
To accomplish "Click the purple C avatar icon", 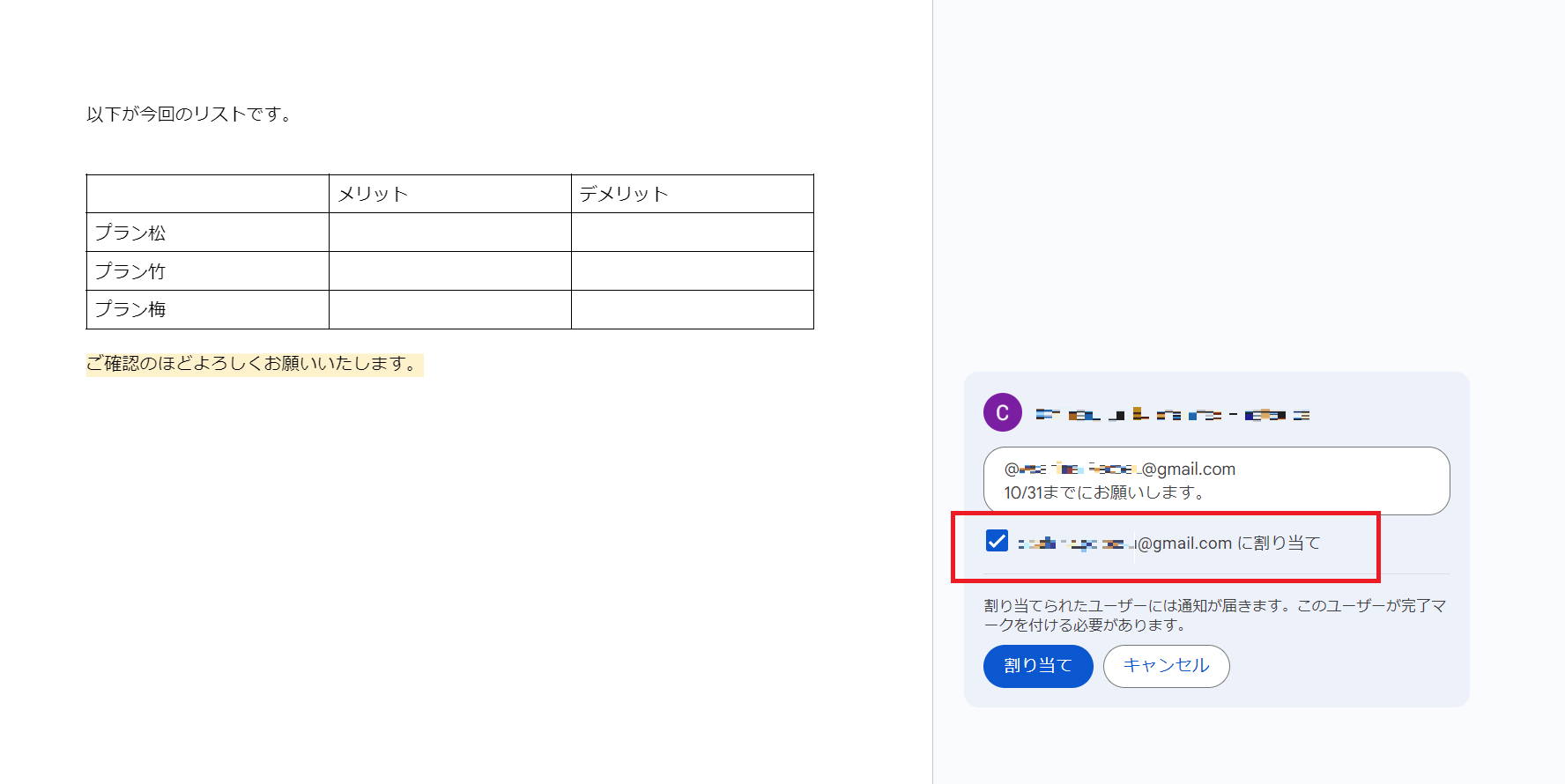I will tap(1002, 412).
